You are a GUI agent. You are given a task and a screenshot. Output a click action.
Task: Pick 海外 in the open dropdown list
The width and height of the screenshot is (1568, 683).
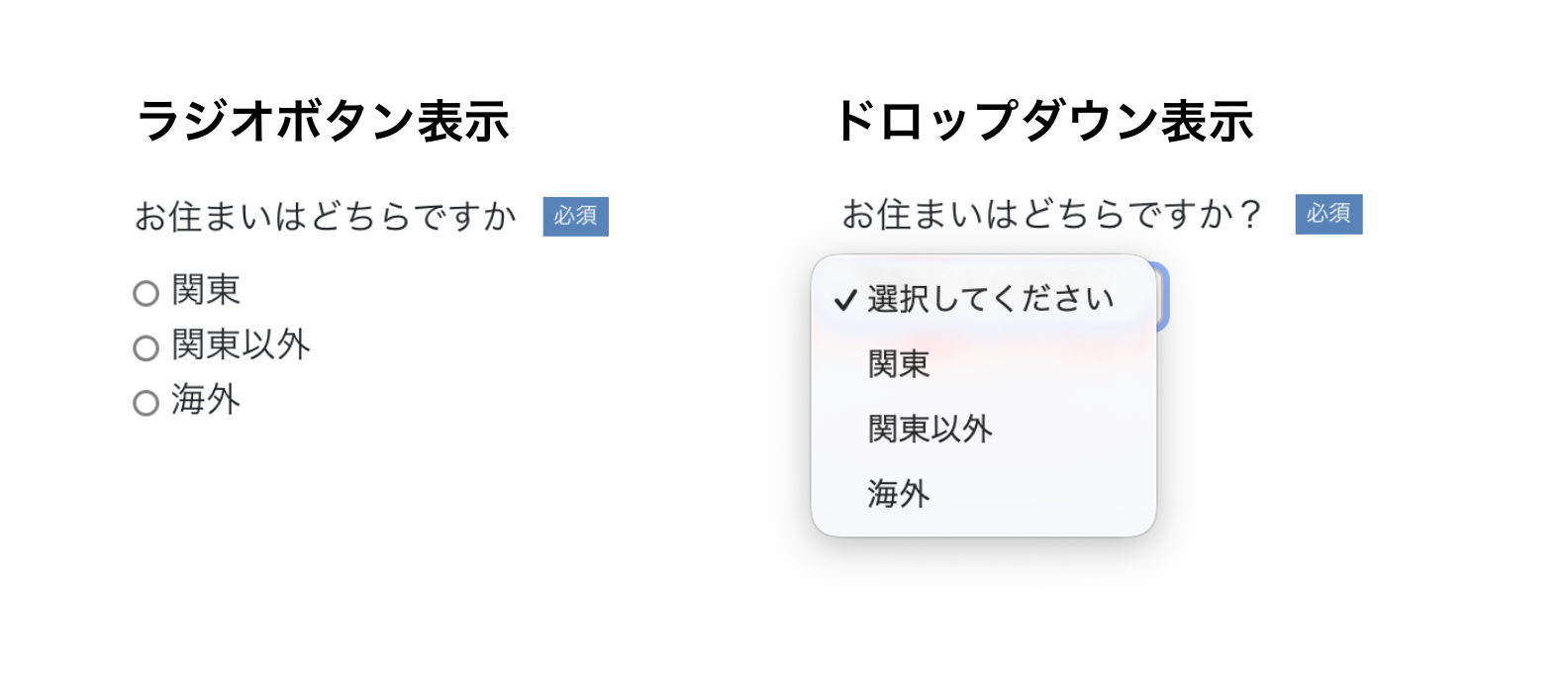tap(899, 493)
